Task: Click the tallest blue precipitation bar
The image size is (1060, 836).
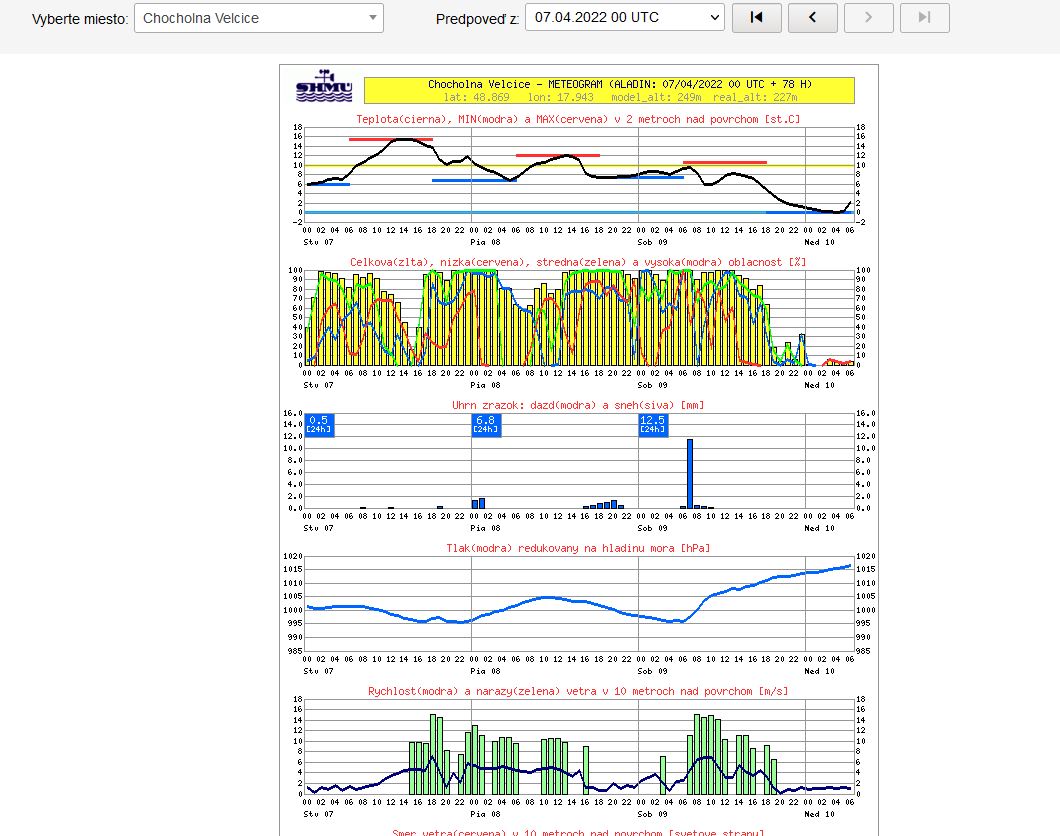Action: (x=689, y=474)
